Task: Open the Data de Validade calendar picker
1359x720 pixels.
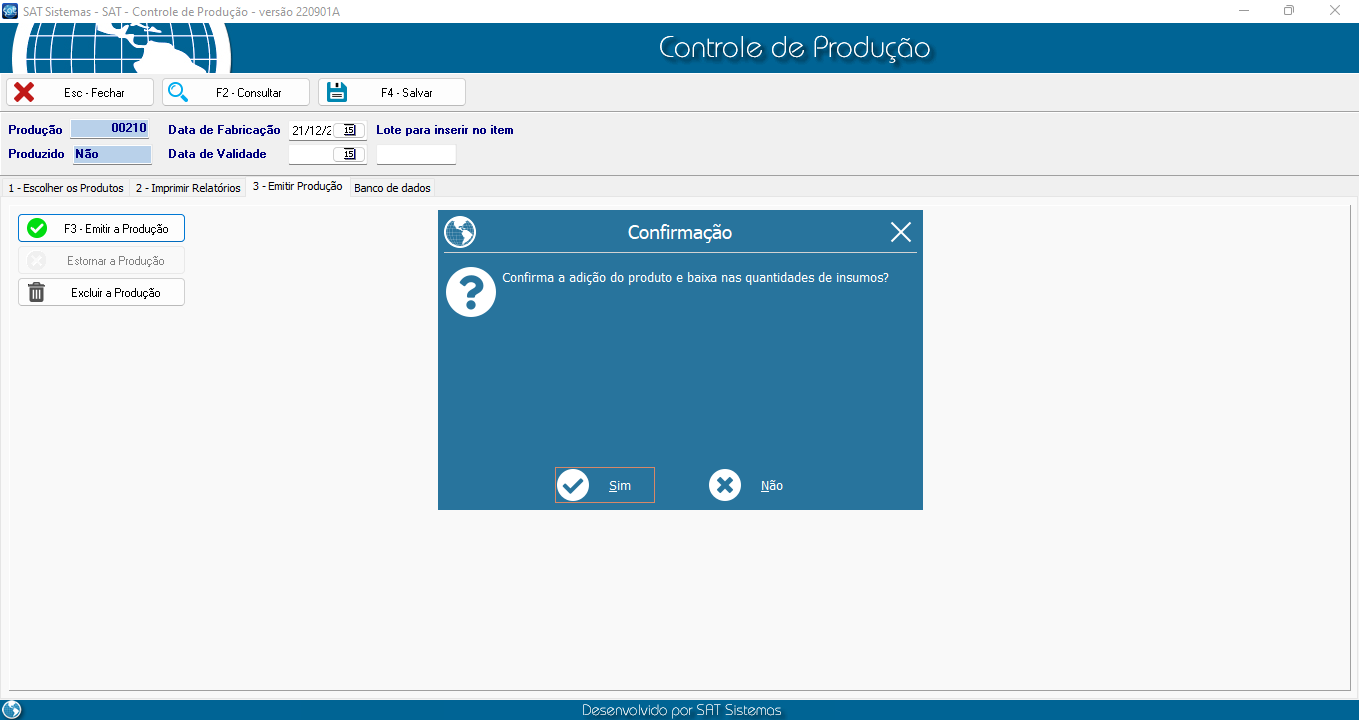Action: tap(349, 154)
